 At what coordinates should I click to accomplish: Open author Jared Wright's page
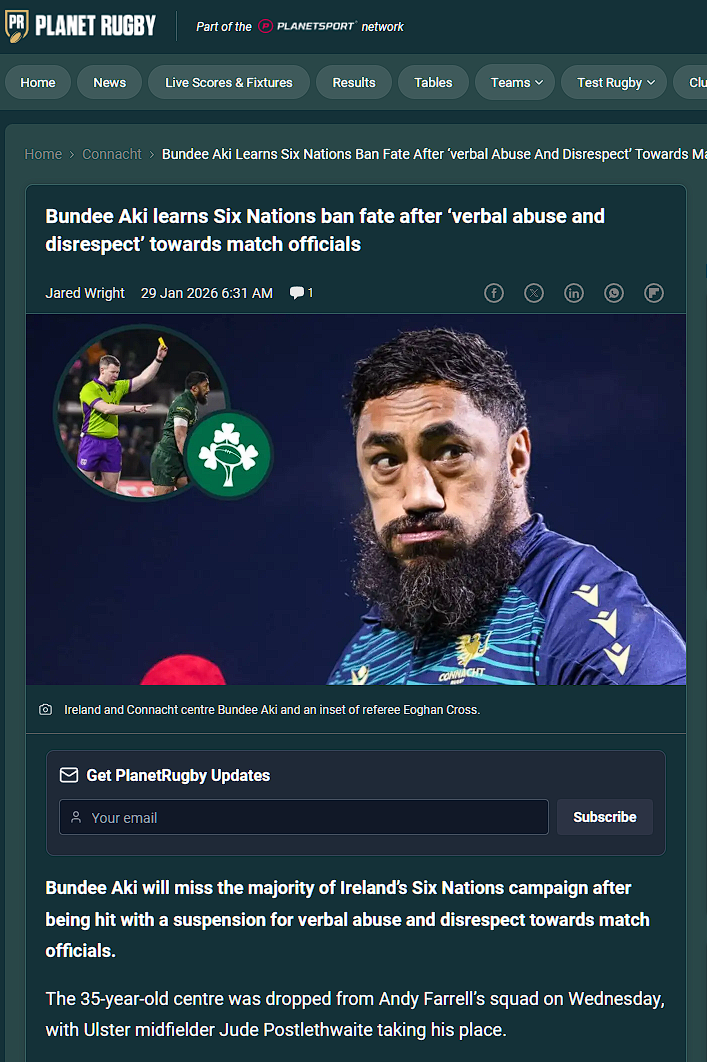[x=85, y=293]
